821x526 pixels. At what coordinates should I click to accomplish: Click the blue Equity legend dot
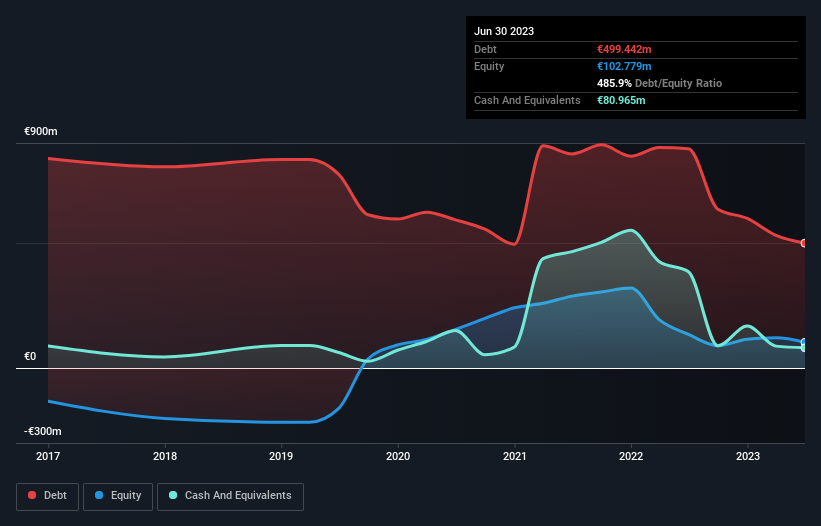pyautogui.click(x=99, y=495)
